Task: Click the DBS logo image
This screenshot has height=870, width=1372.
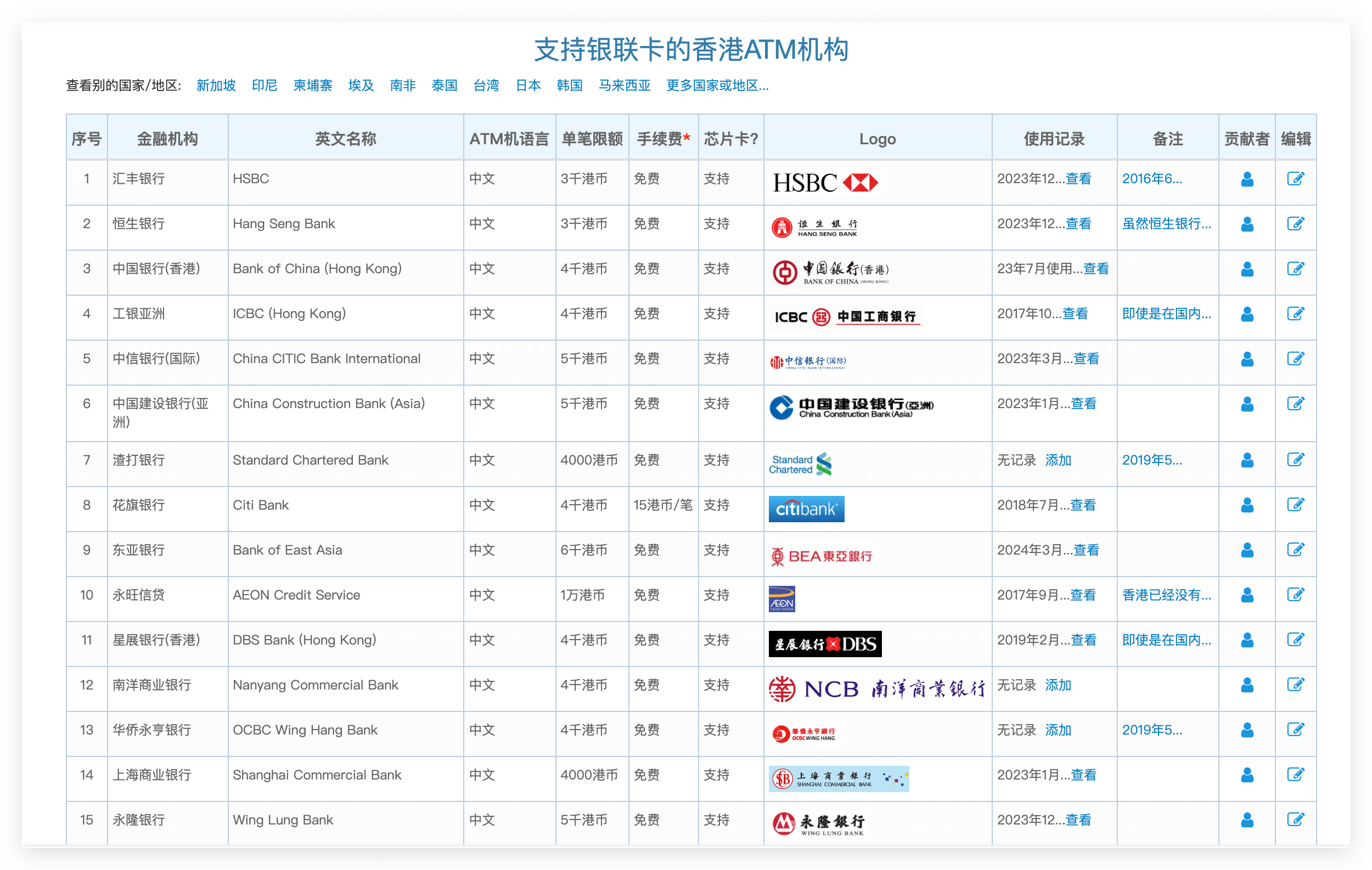Action: 825,644
